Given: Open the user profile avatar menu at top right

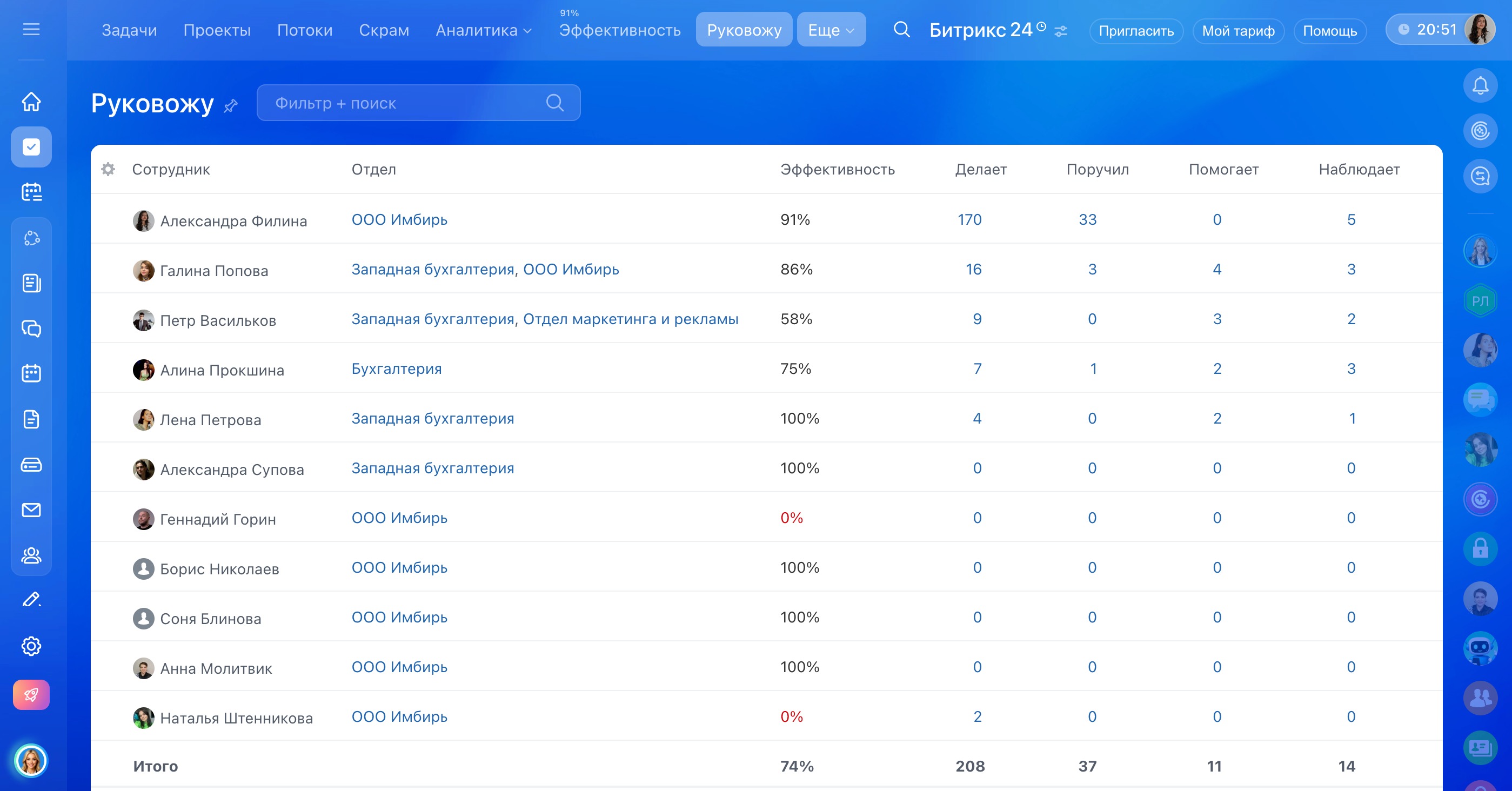Looking at the screenshot, I should [x=1480, y=29].
